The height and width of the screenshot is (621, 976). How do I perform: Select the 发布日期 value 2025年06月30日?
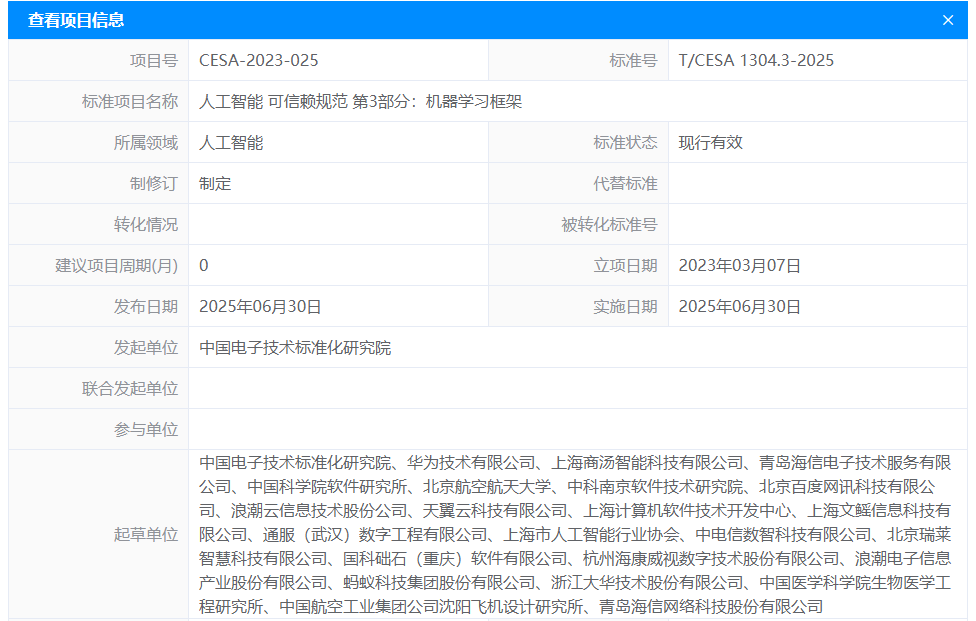tap(260, 307)
